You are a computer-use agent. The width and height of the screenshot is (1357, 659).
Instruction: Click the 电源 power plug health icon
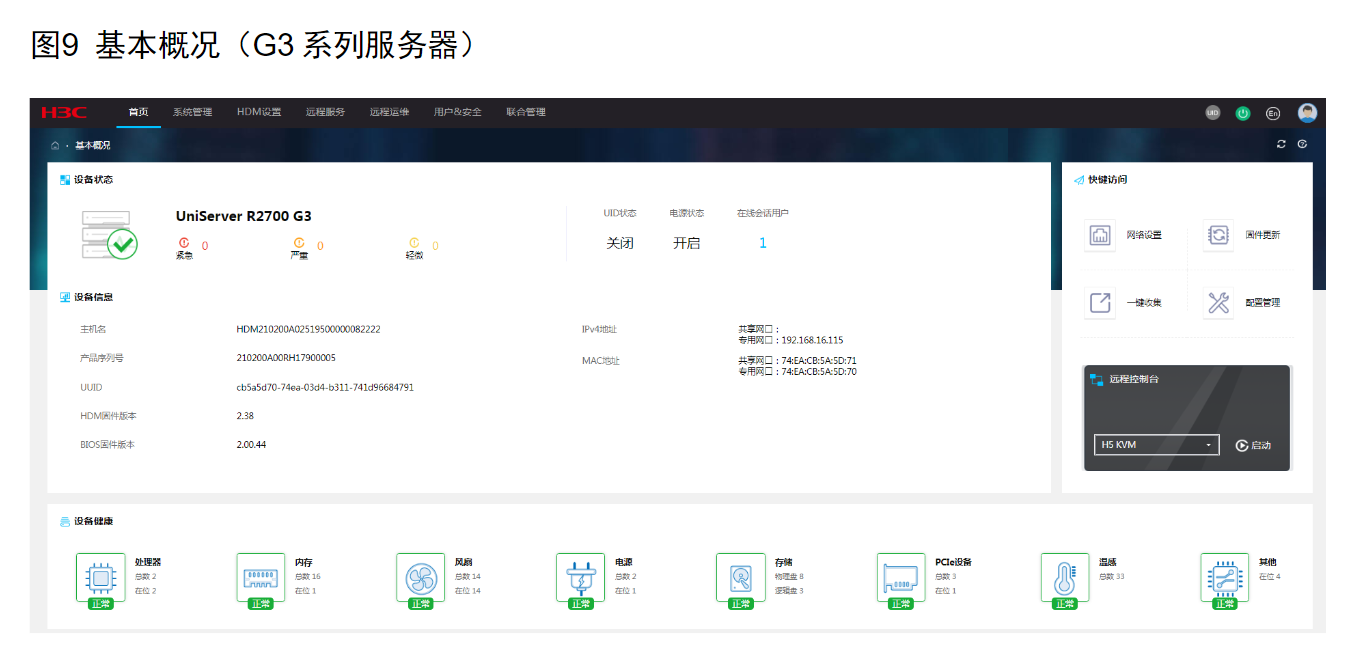pyautogui.click(x=580, y=577)
